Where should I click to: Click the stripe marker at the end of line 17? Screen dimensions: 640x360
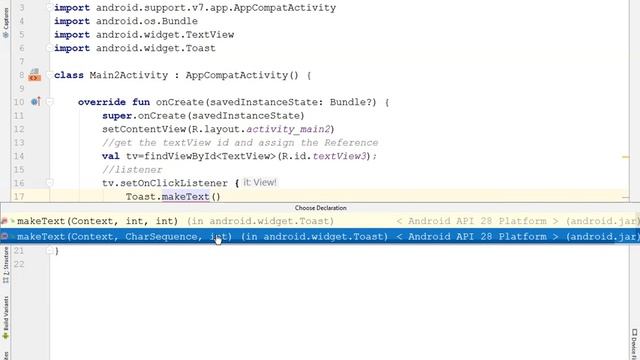coord(625,197)
